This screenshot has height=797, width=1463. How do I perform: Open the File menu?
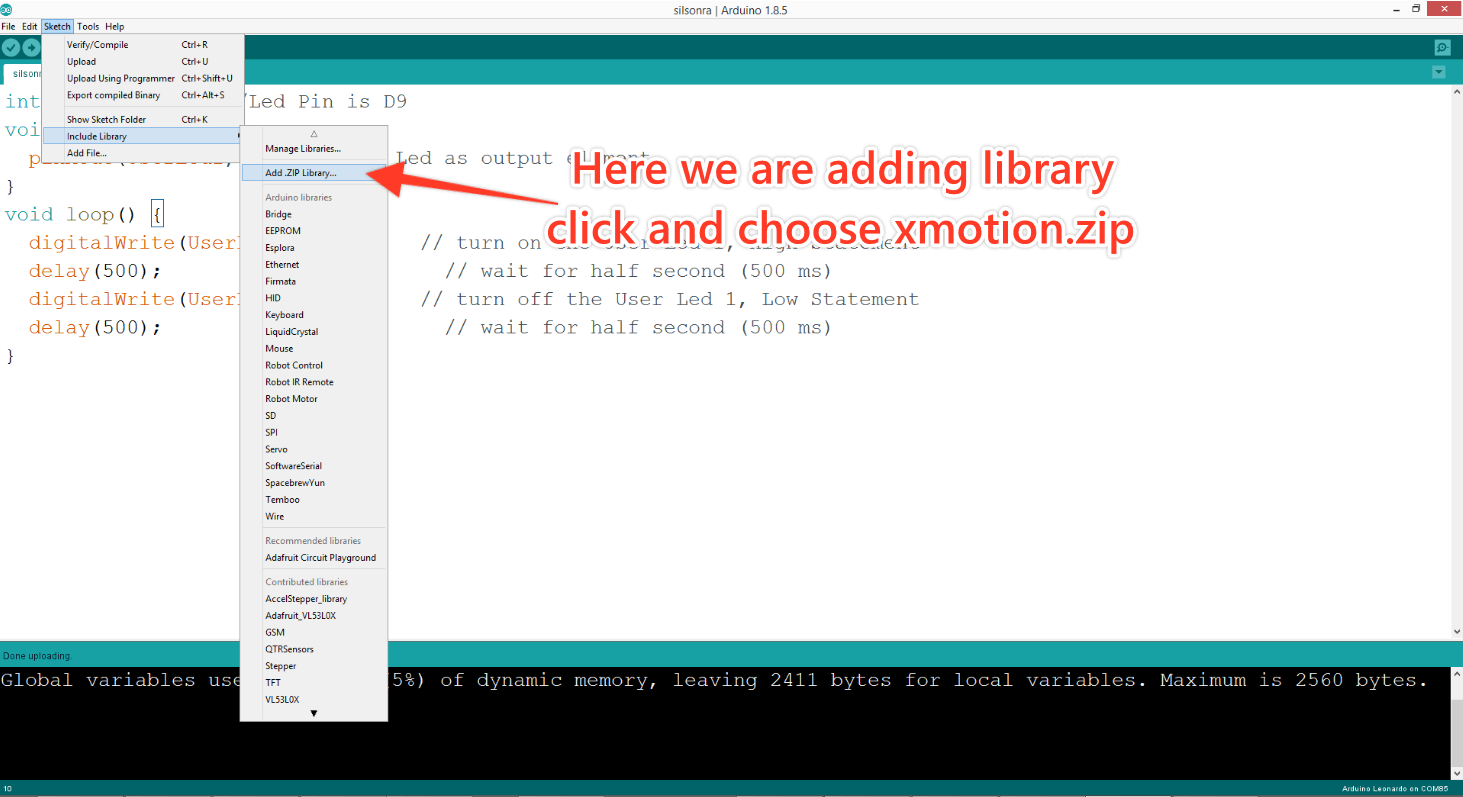click(8, 27)
